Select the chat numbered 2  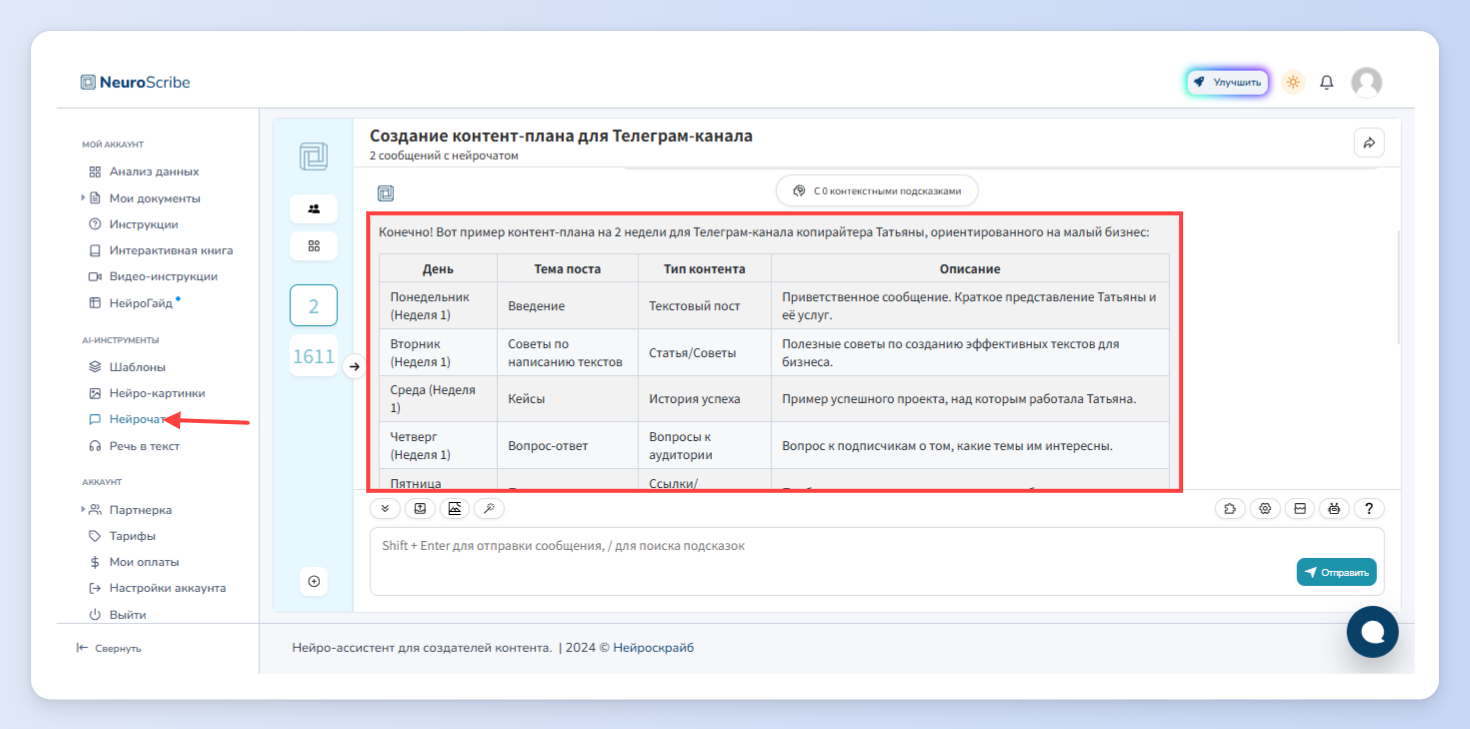[313, 306]
